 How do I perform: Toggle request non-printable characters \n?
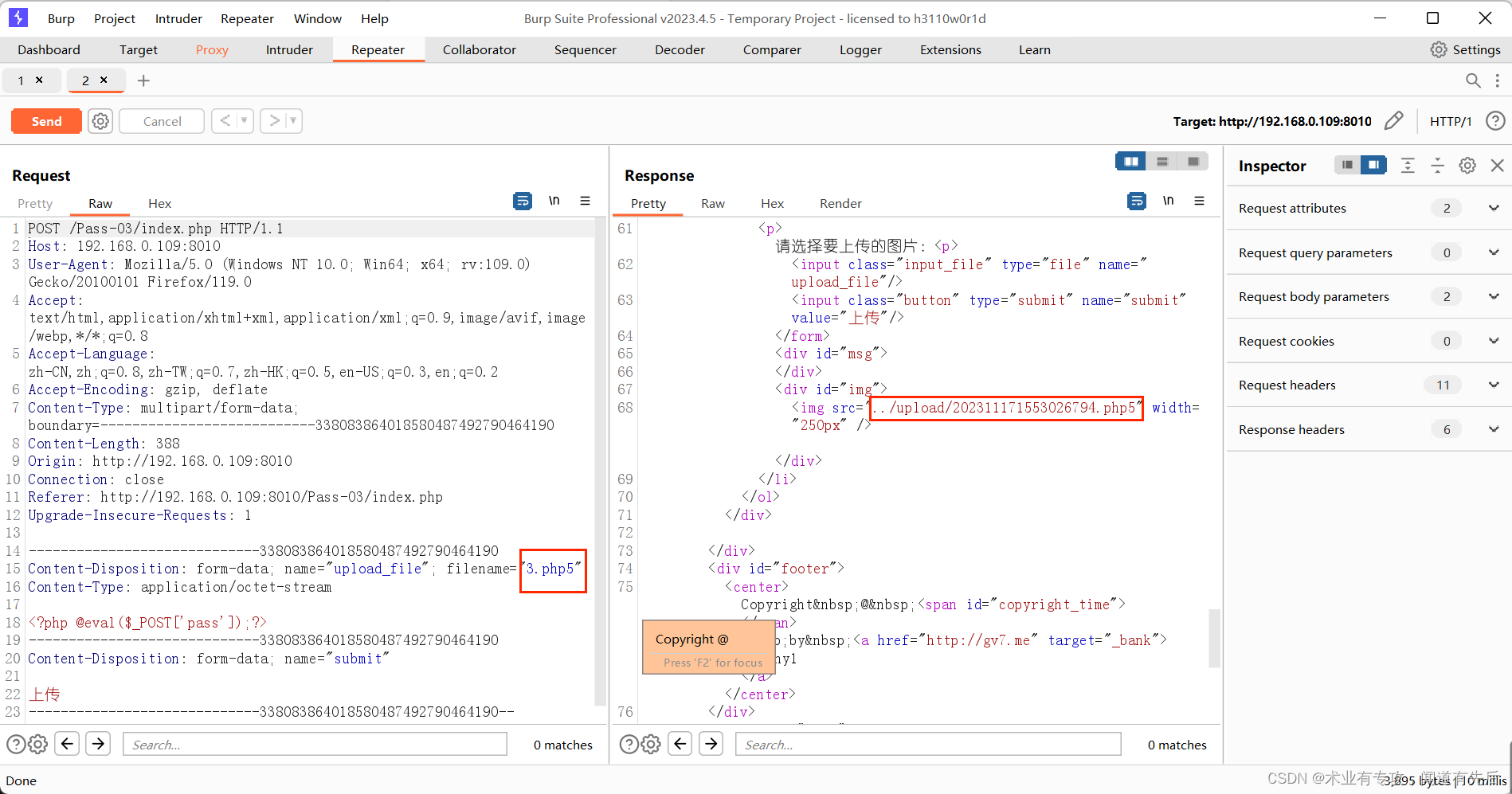pos(554,201)
